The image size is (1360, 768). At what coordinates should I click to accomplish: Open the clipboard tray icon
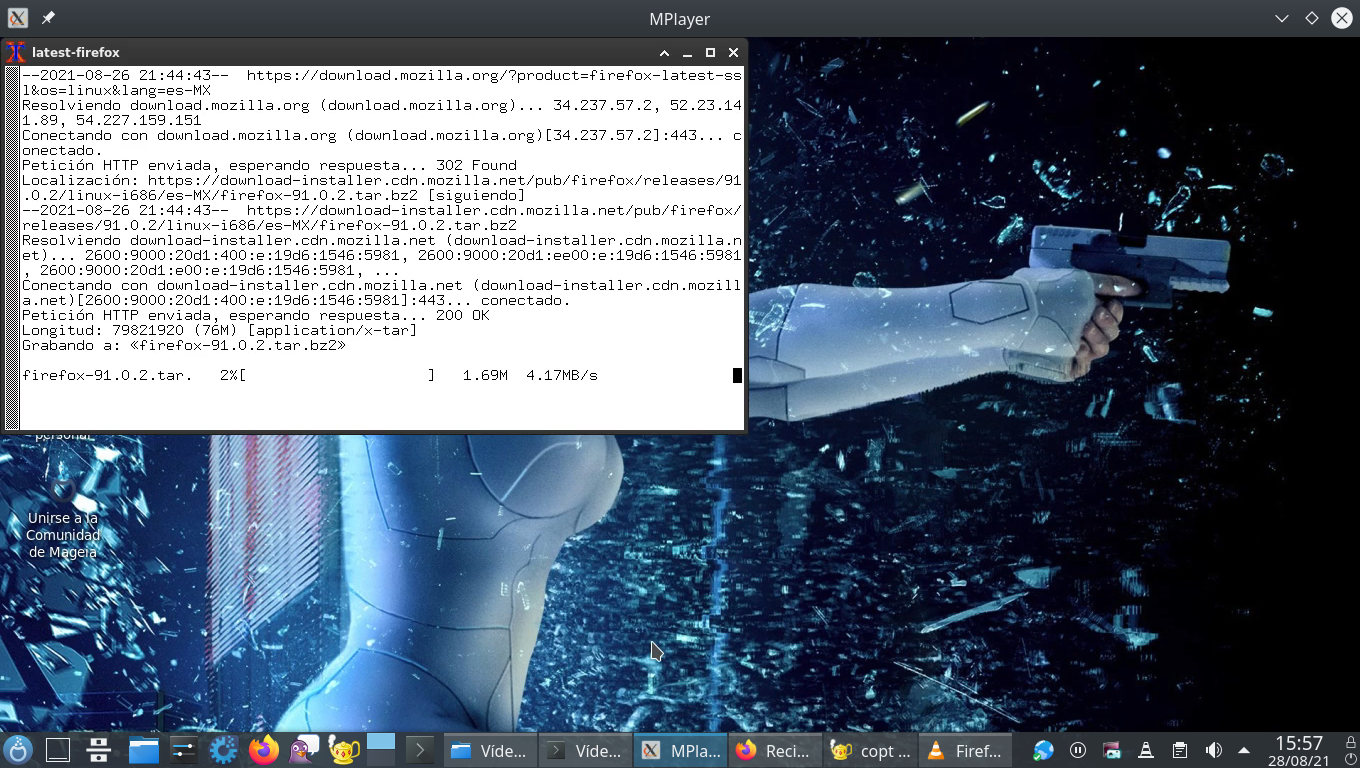coord(1180,750)
